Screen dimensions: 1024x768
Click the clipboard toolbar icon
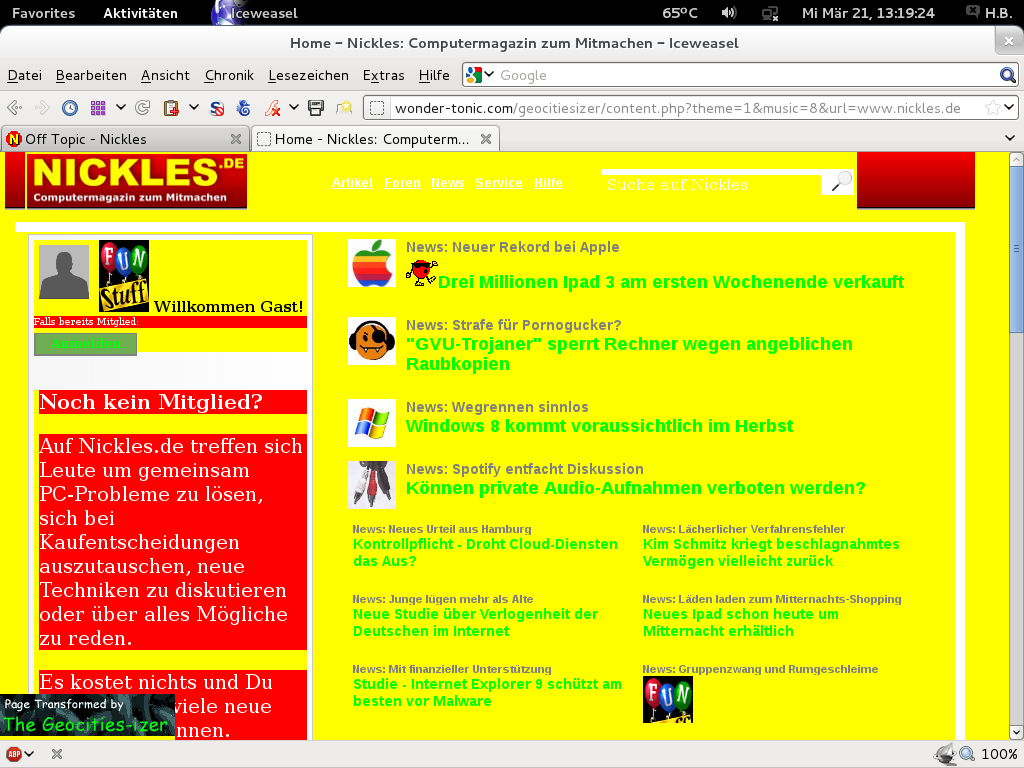pyautogui.click(x=171, y=108)
